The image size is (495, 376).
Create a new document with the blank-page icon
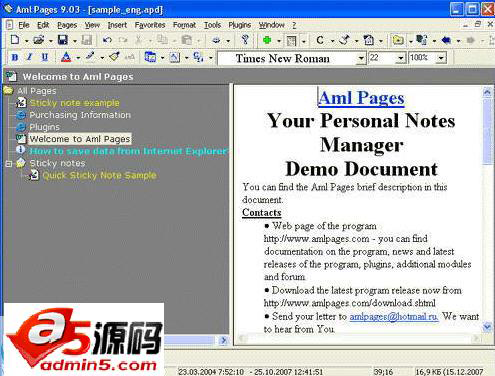coord(15,40)
